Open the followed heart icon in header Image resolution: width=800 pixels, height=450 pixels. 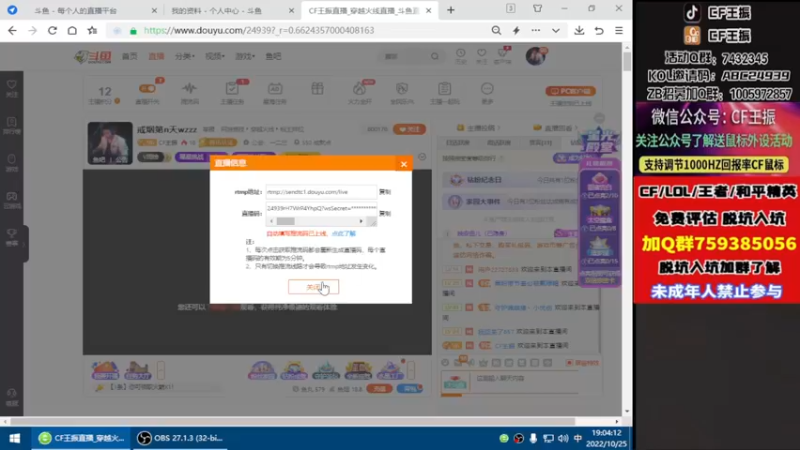(x=482, y=55)
